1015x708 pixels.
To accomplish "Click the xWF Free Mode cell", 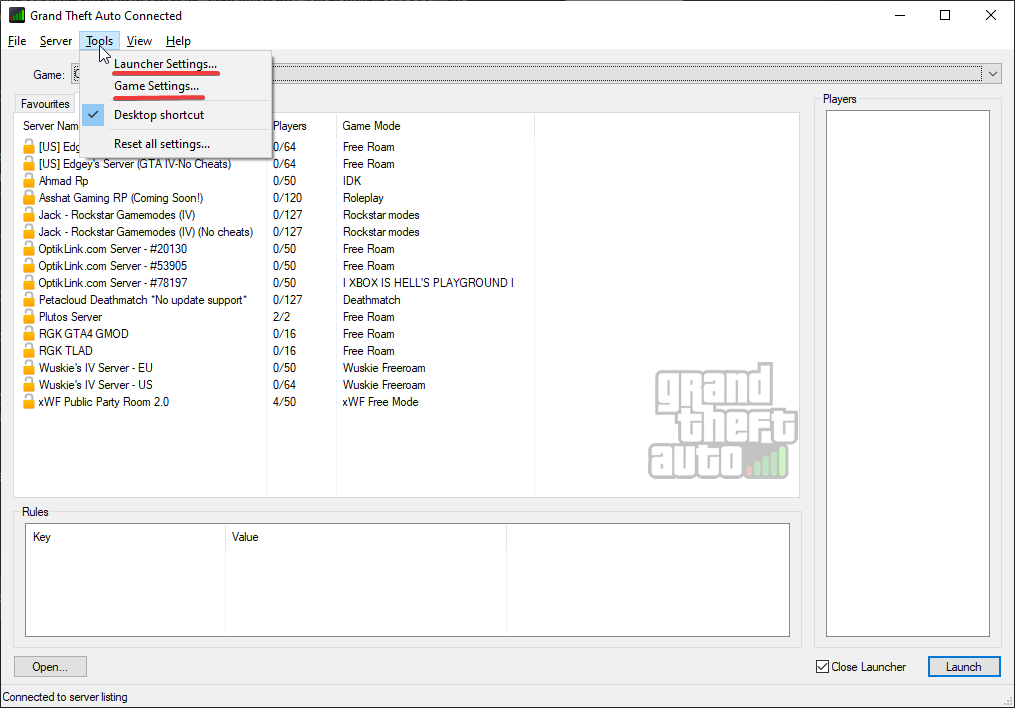I will coord(381,402).
